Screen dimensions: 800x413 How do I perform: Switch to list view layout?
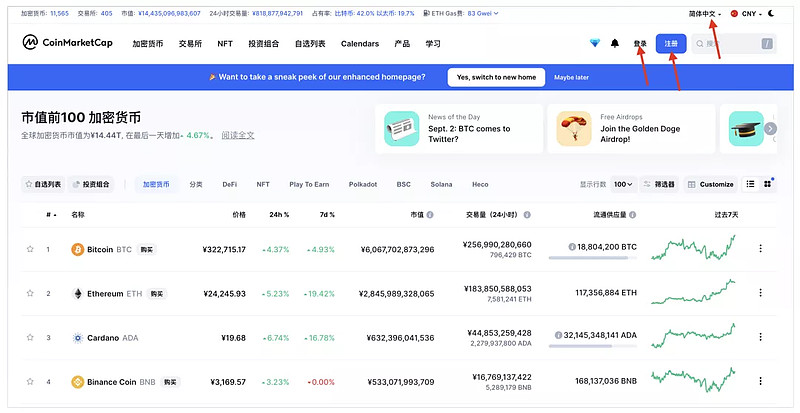[750, 184]
